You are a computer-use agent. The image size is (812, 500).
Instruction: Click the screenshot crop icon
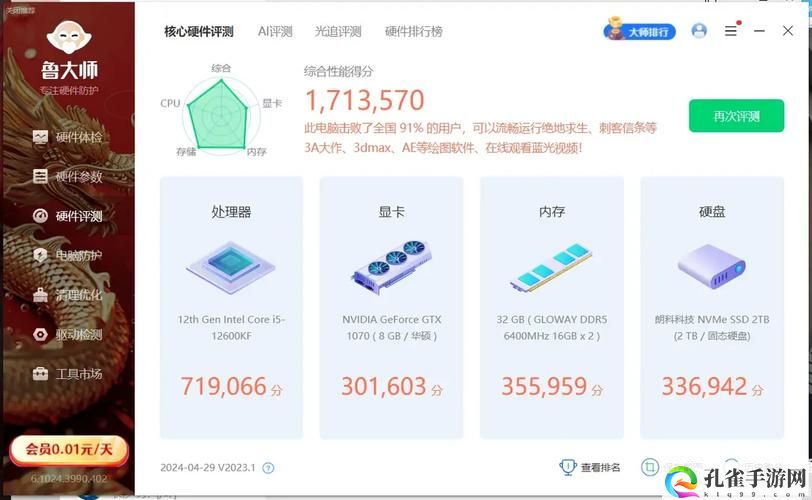tap(650, 467)
